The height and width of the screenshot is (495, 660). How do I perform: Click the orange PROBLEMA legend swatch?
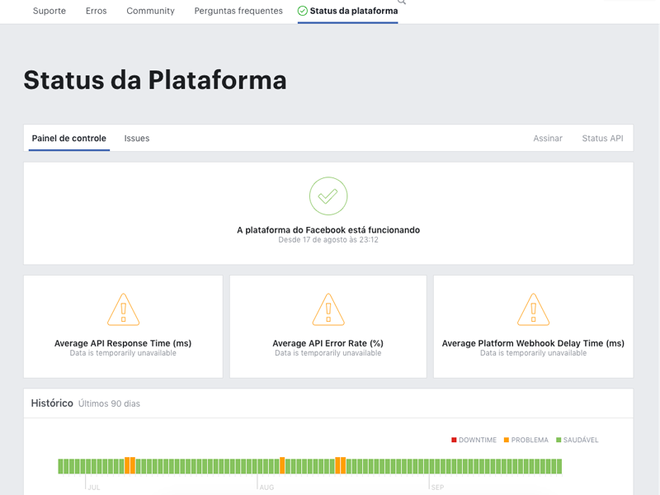[506, 440]
